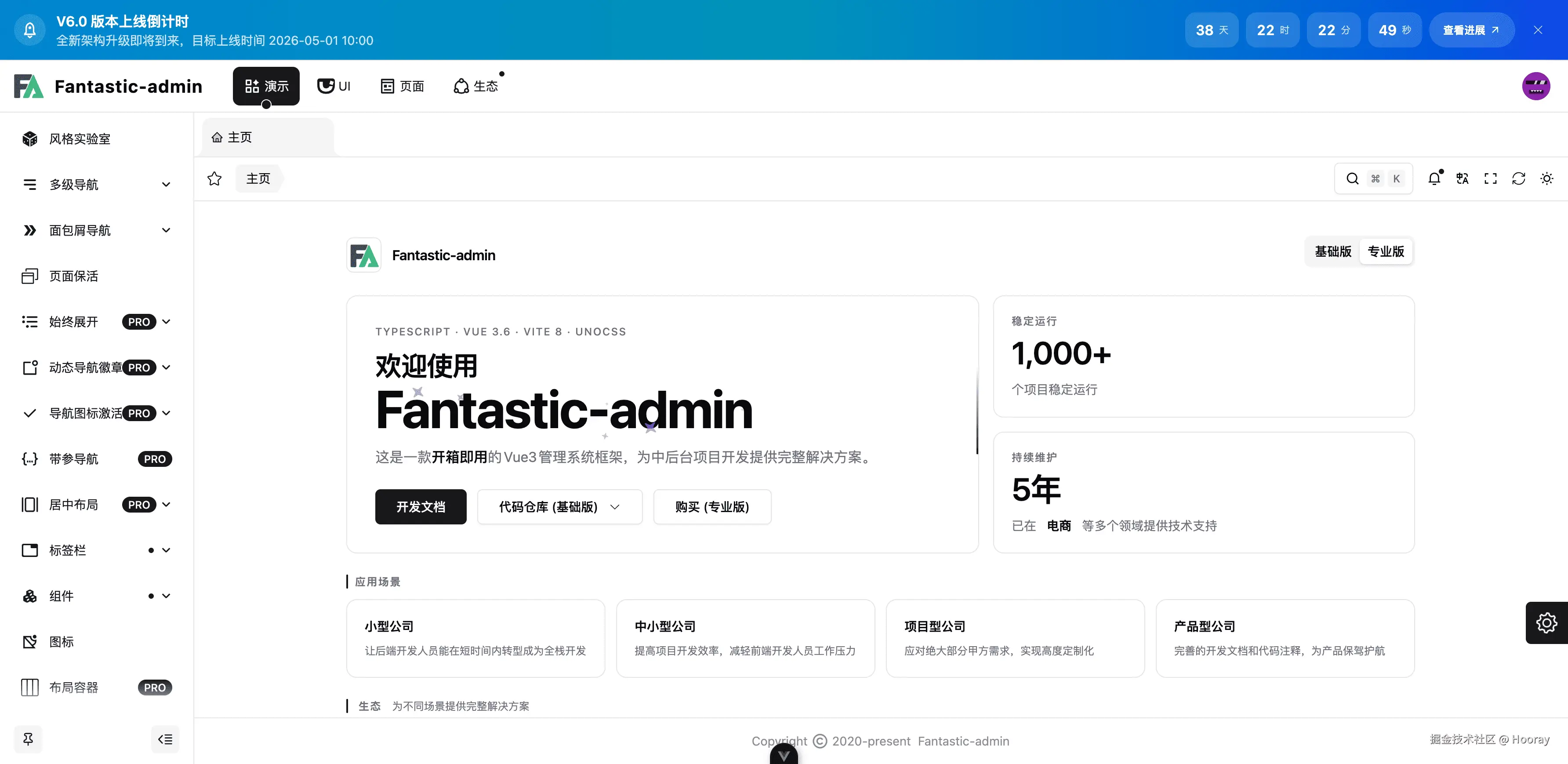Collapse sidebar with bottom fold icon

[165, 739]
